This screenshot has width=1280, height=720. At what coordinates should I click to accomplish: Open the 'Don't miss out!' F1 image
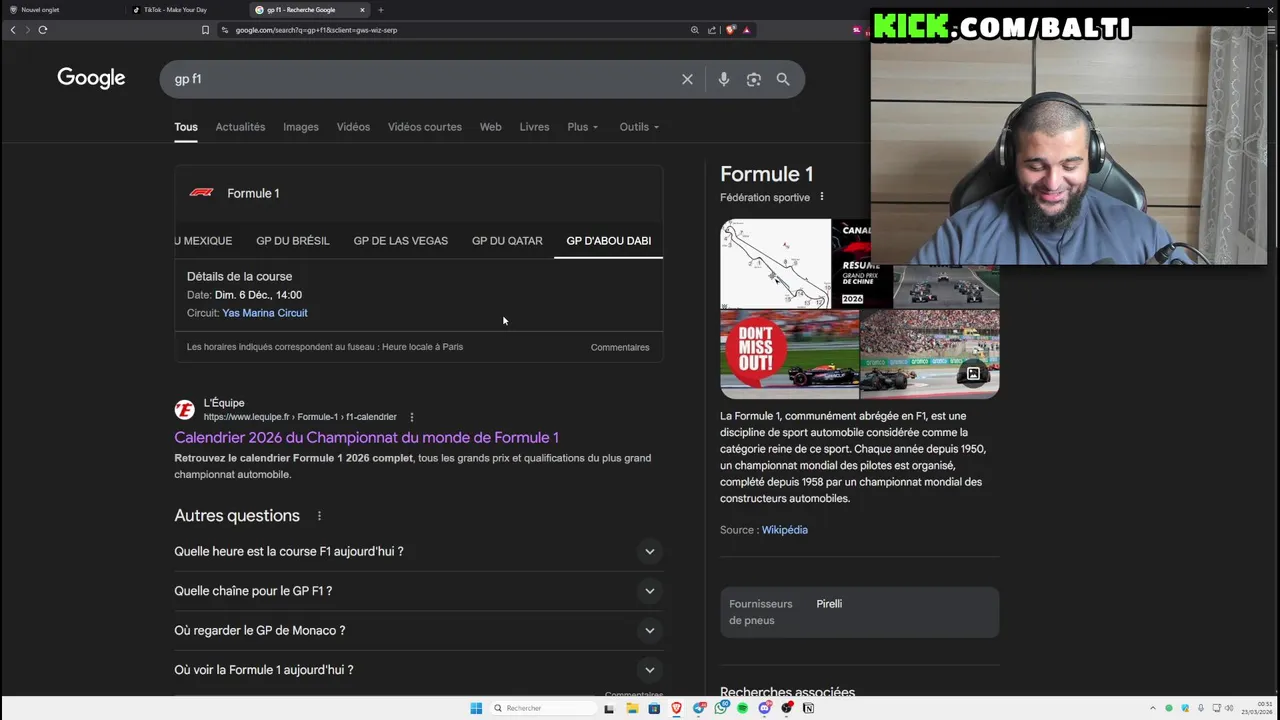click(789, 355)
